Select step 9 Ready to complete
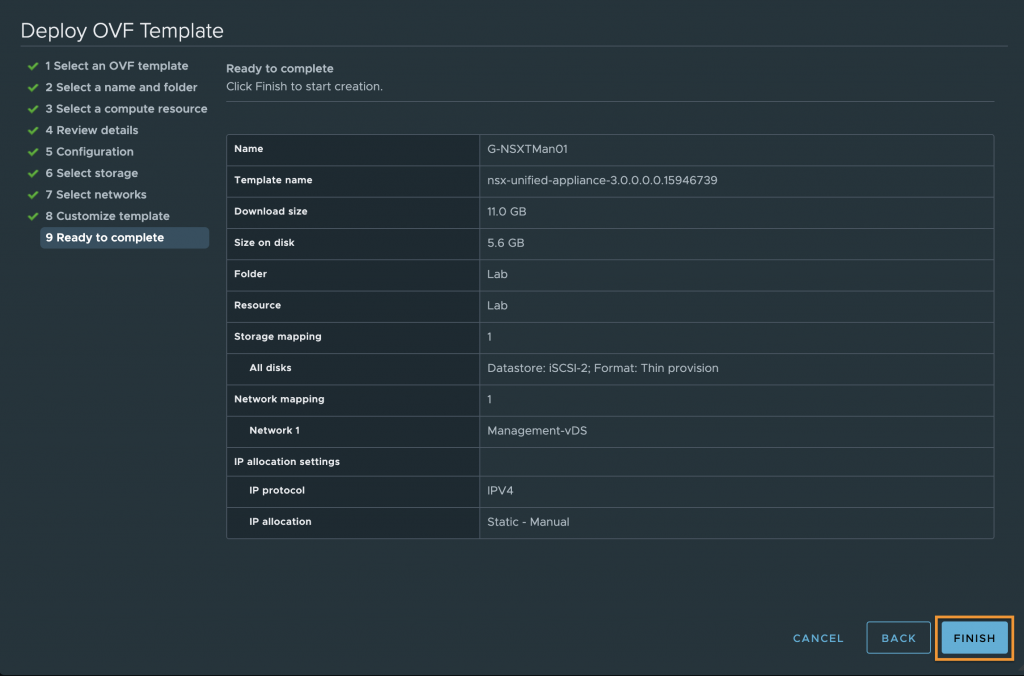Viewport: 1024px width, 676px height. point(125,238)
